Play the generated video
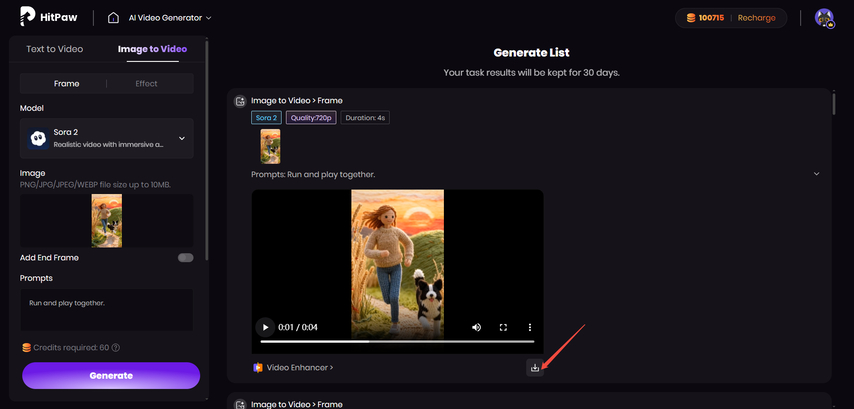Viewport: 854px width, 409px height. coord(265,327)
